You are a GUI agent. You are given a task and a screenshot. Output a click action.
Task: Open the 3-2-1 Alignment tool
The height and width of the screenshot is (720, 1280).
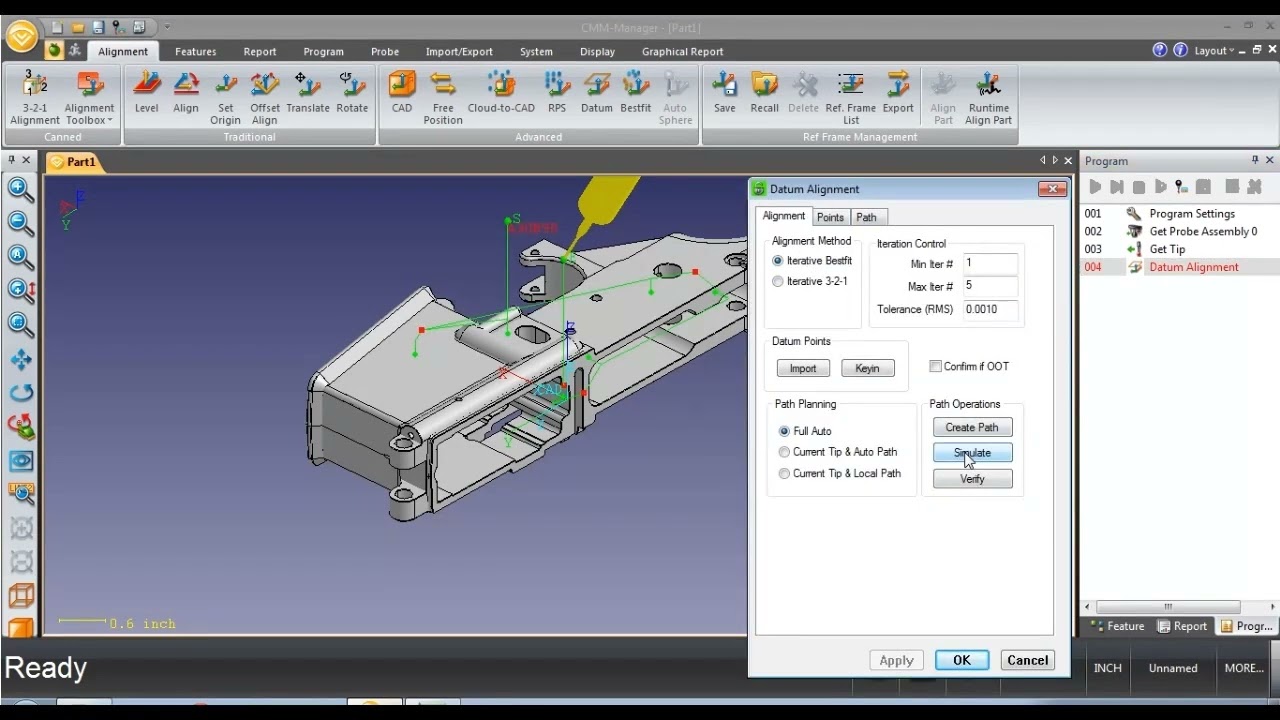[35, 98]
